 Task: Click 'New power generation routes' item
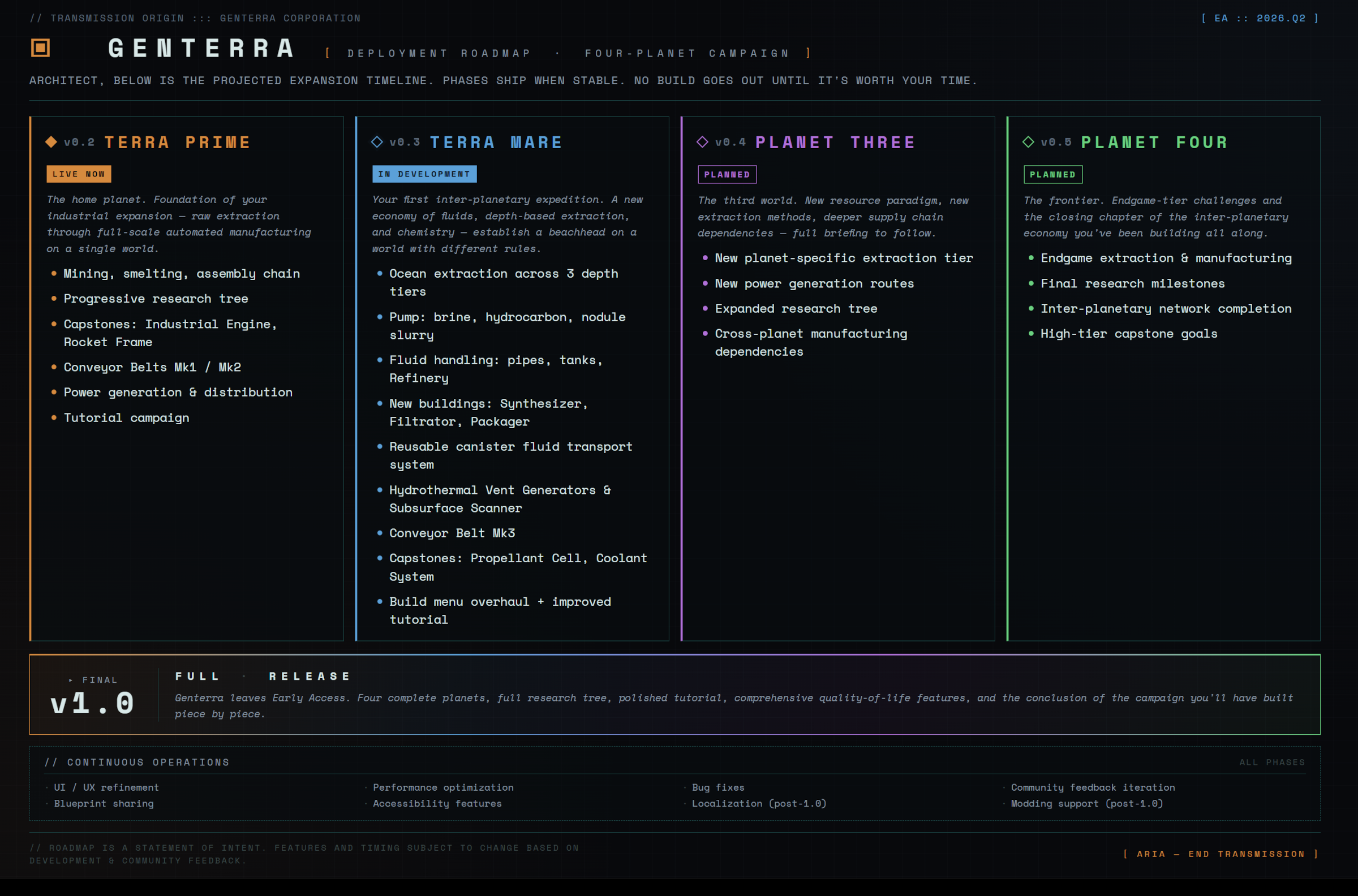click(814, 283)
